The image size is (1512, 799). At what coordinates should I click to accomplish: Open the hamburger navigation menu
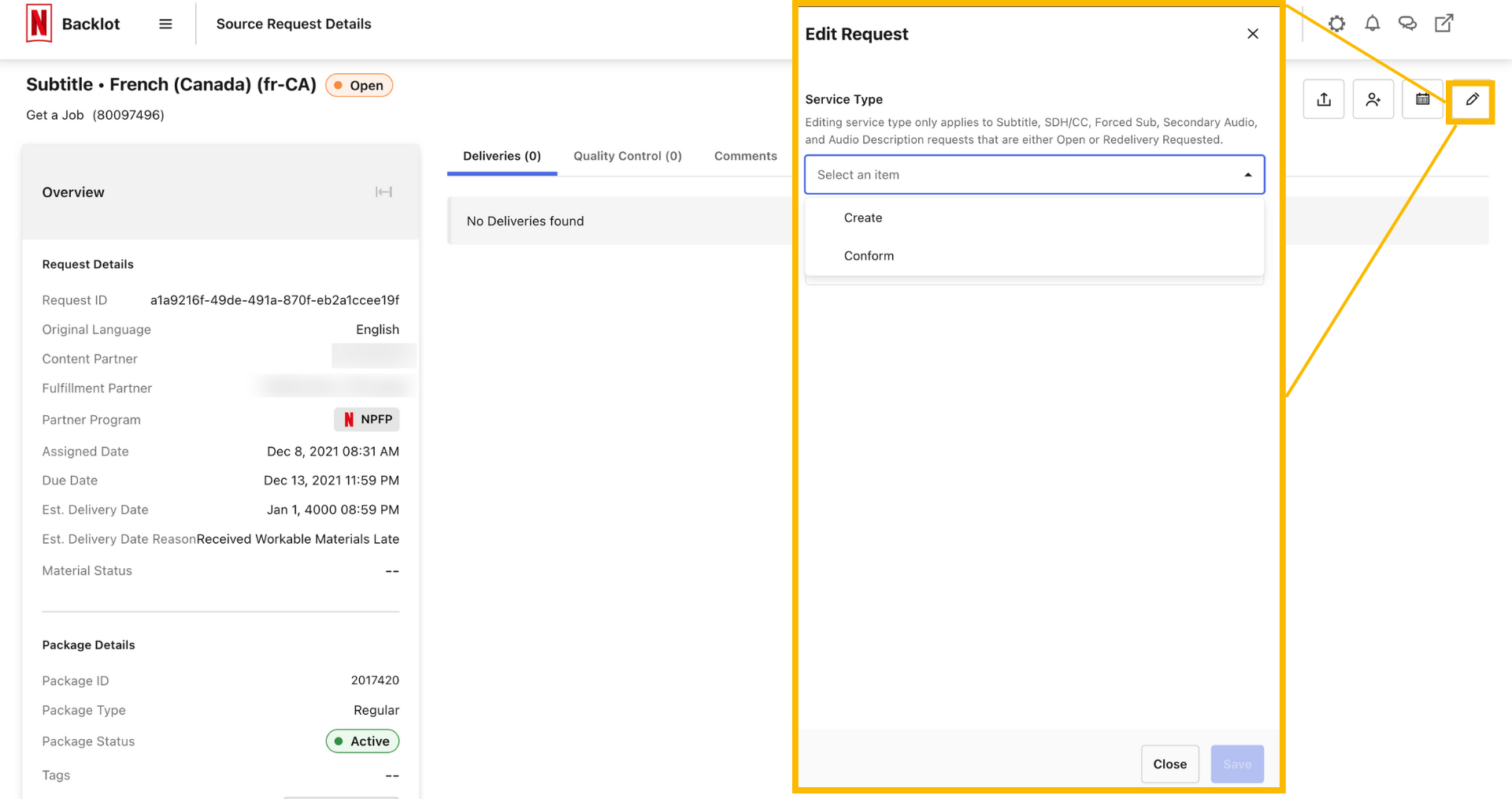coord(165,24)
